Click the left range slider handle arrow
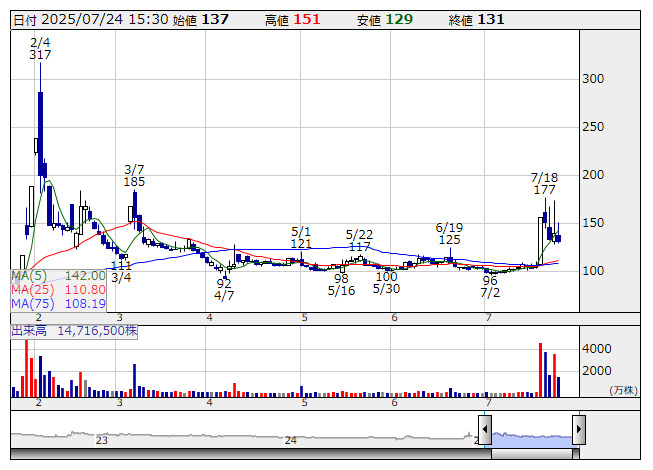Screen dimensions: 653x470 point(484,431)
